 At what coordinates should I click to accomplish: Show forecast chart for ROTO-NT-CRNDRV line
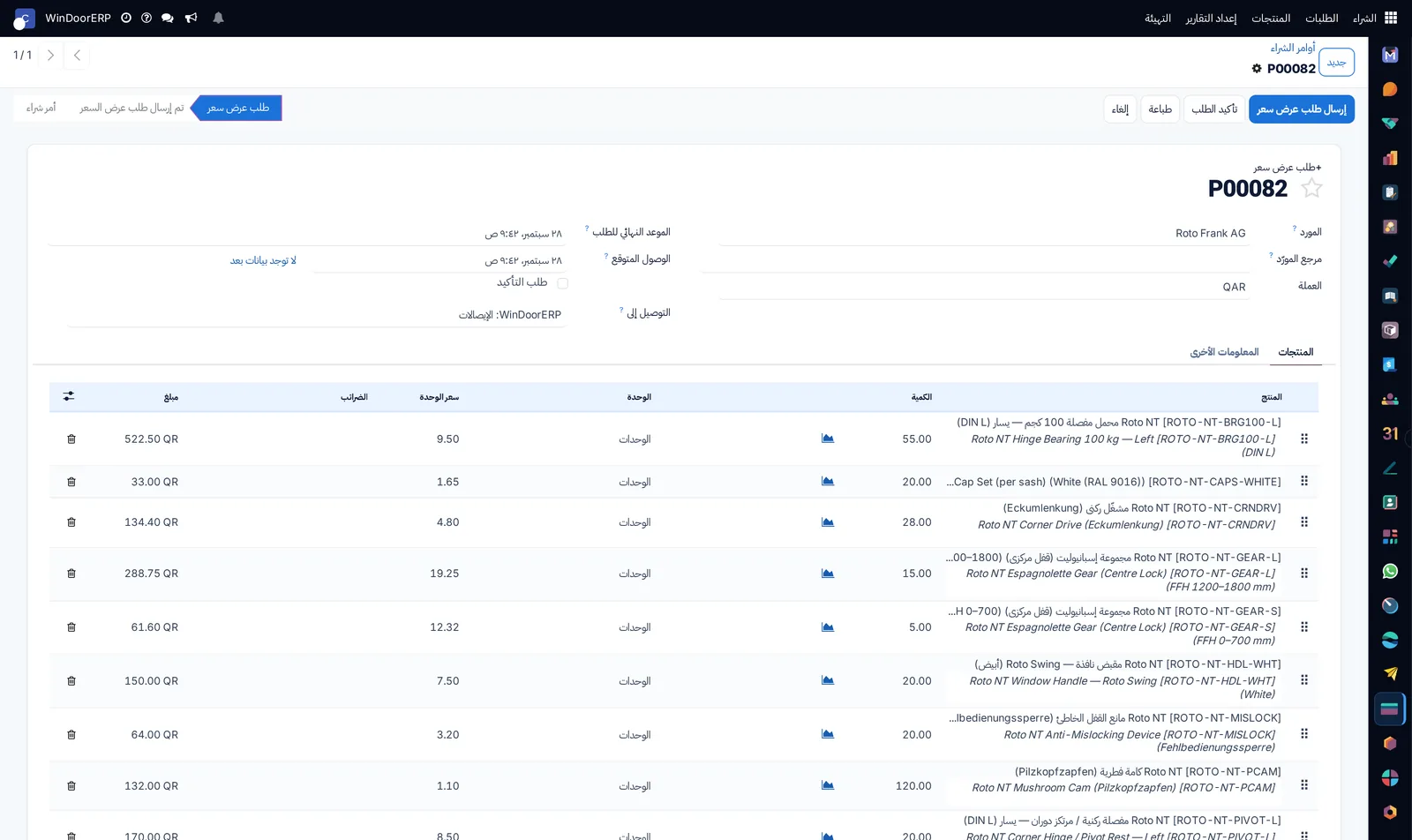828,522
